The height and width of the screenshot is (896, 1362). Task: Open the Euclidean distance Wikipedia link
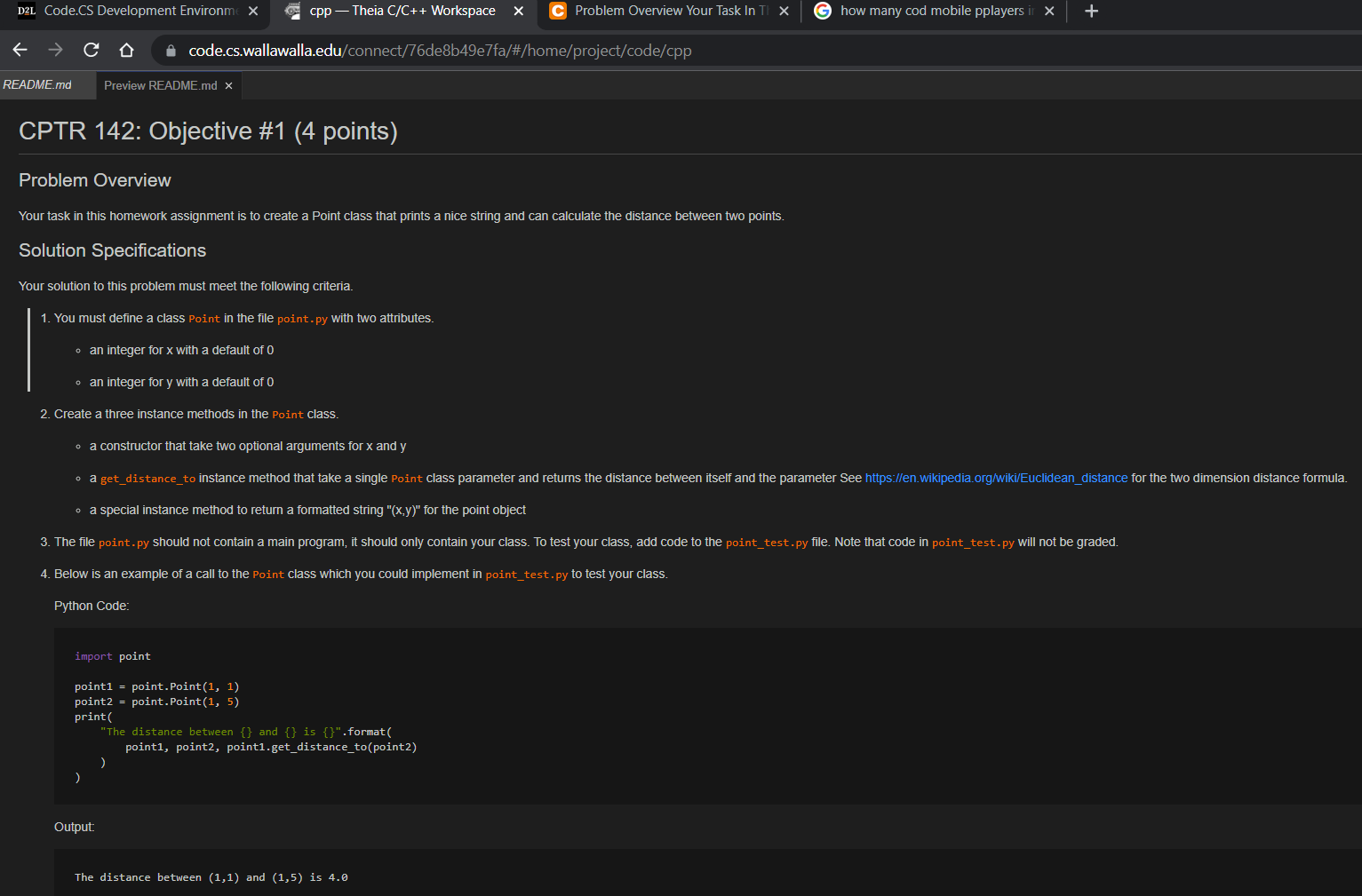[x=996, y=478]
